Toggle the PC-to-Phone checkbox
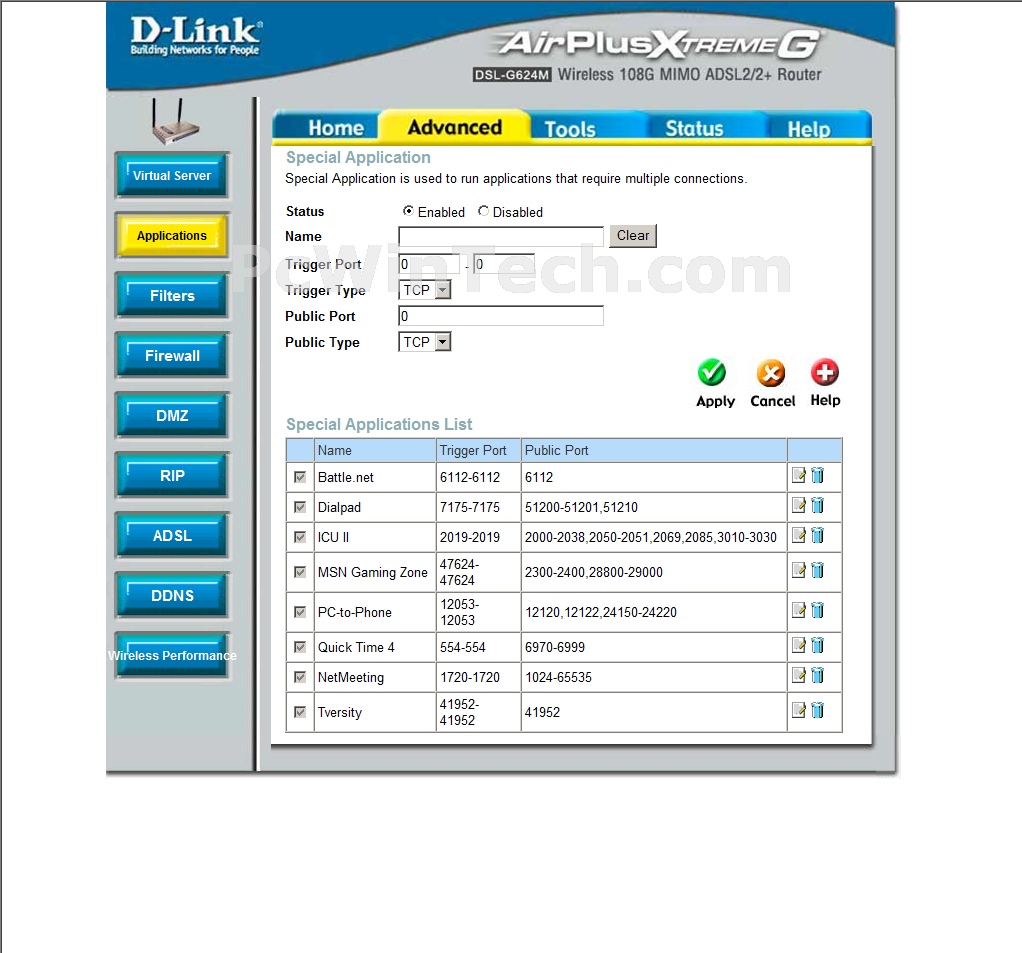 [x=300, y=612]
